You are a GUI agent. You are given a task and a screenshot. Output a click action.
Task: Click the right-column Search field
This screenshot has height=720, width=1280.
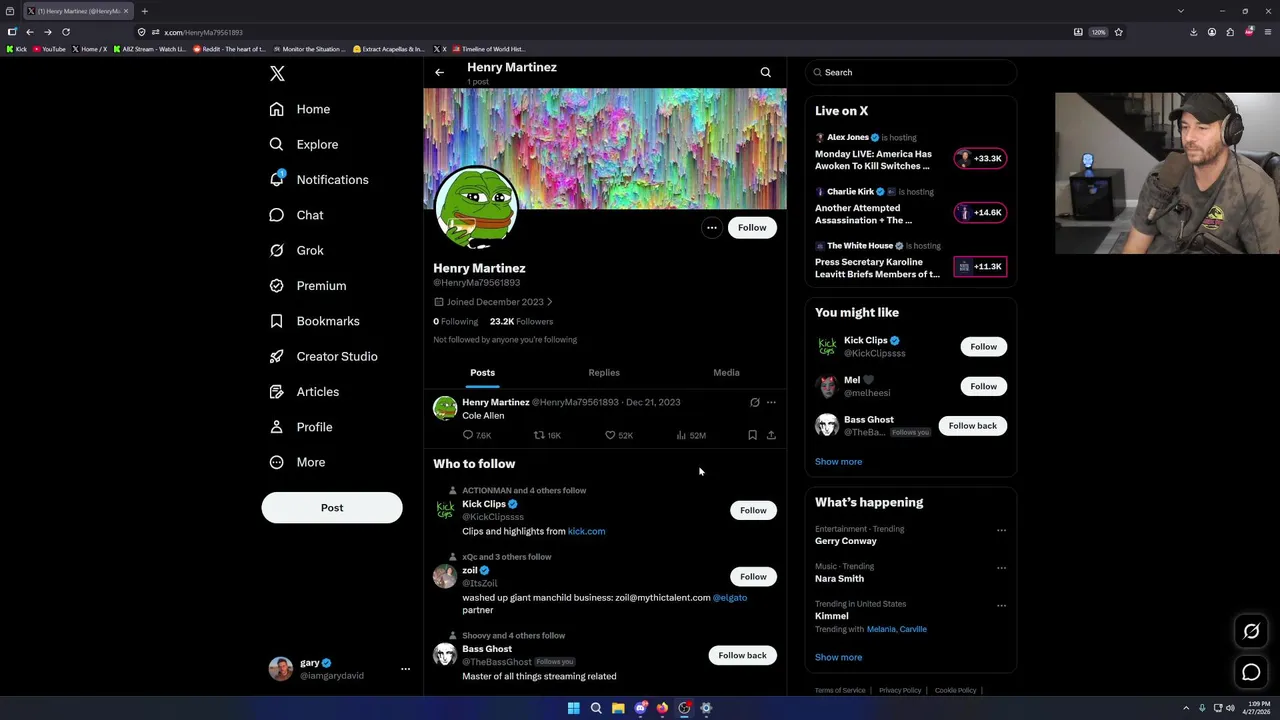coord(911,72)
